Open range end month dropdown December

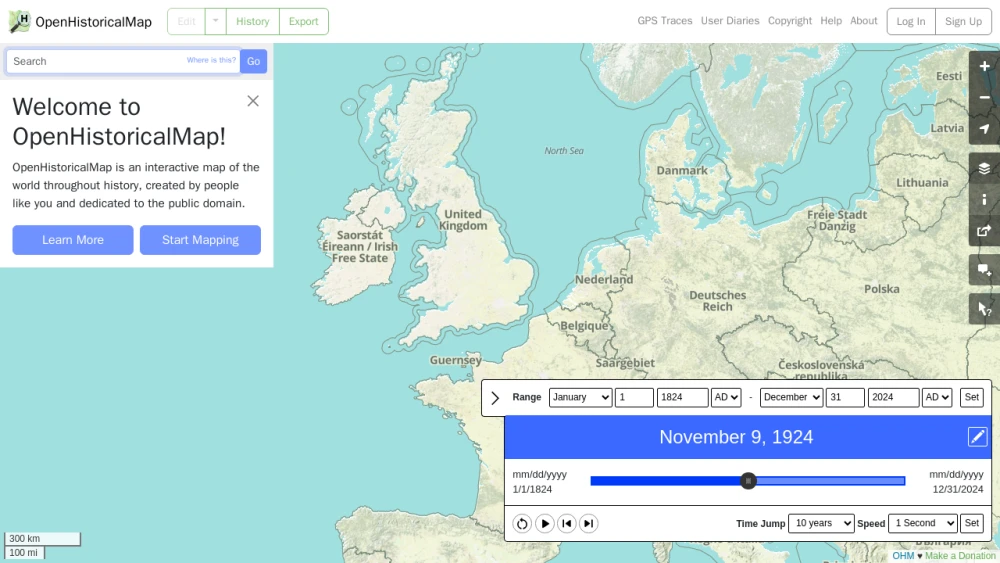point(791,397)
